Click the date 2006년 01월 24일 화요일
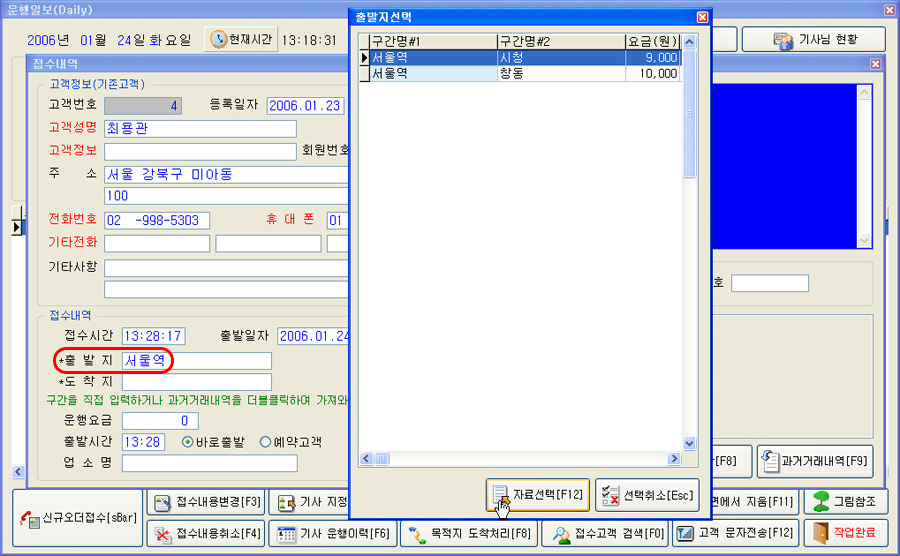This screenshot has height=556, width=900. click(x=109, y=40)
